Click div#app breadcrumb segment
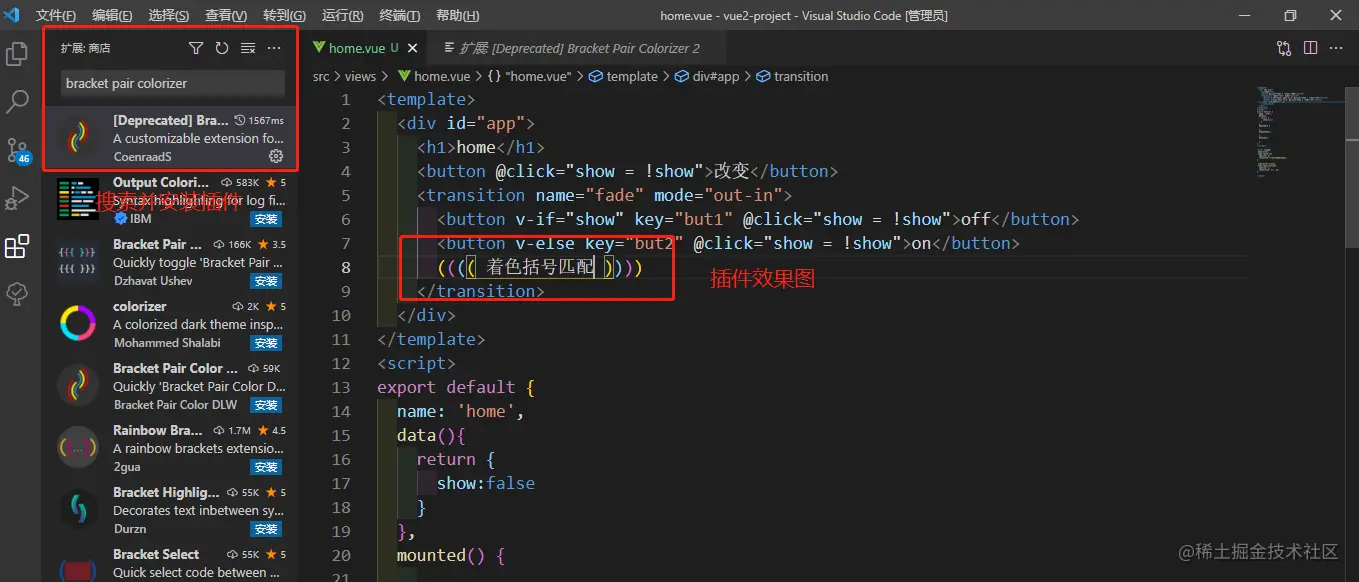 coord(707,76)
